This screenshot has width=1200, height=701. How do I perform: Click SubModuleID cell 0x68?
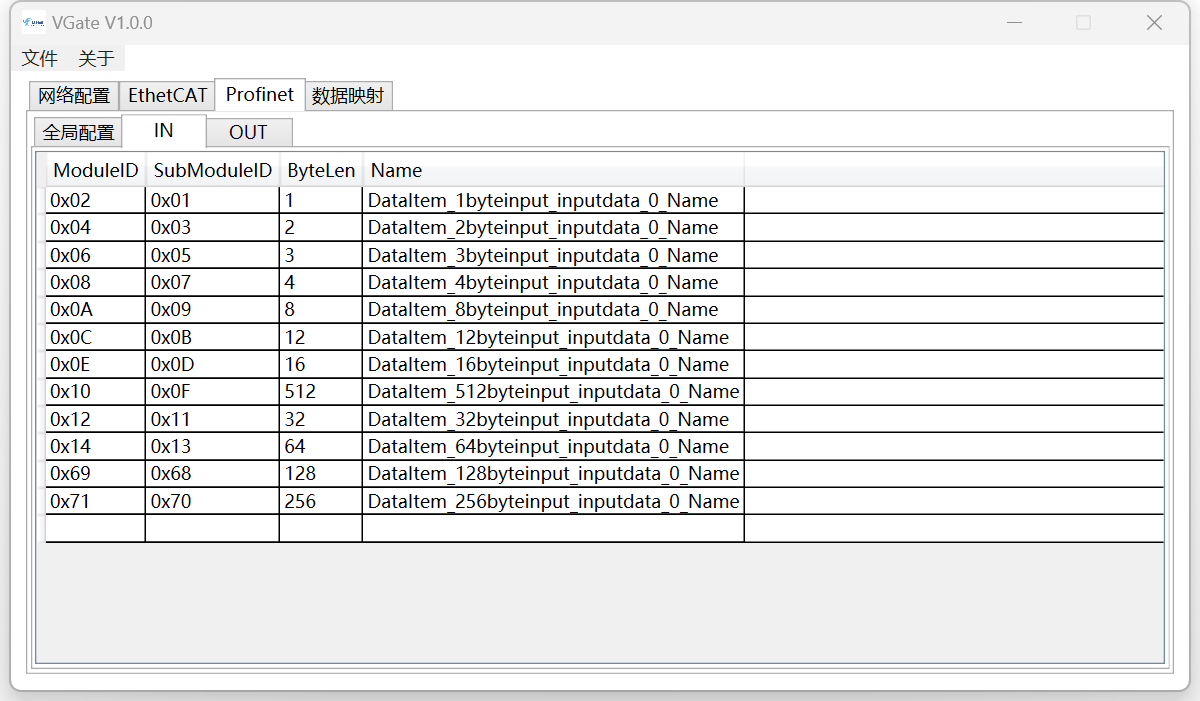[212, 473]
